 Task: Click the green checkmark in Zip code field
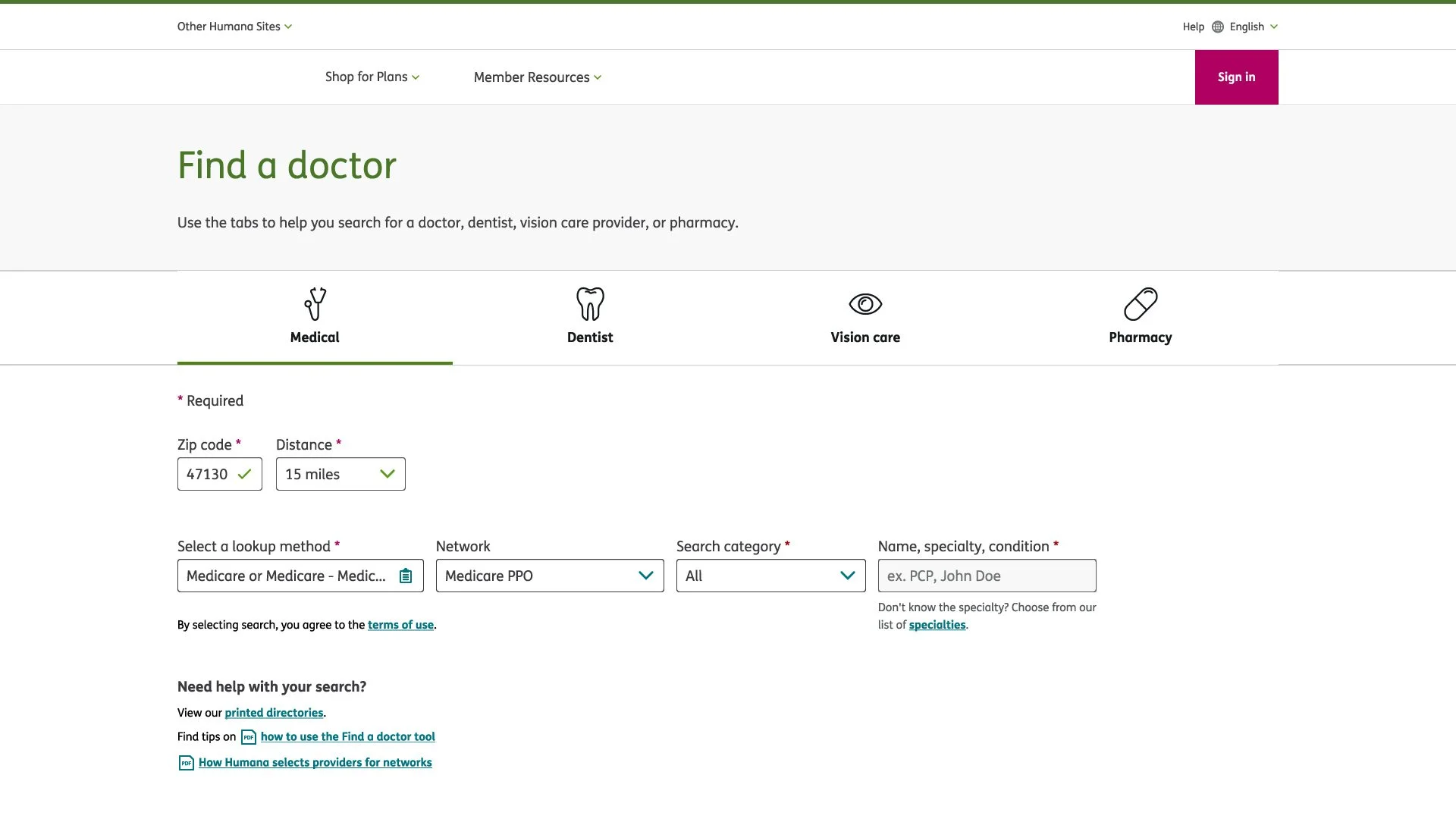tap(244, 475)
